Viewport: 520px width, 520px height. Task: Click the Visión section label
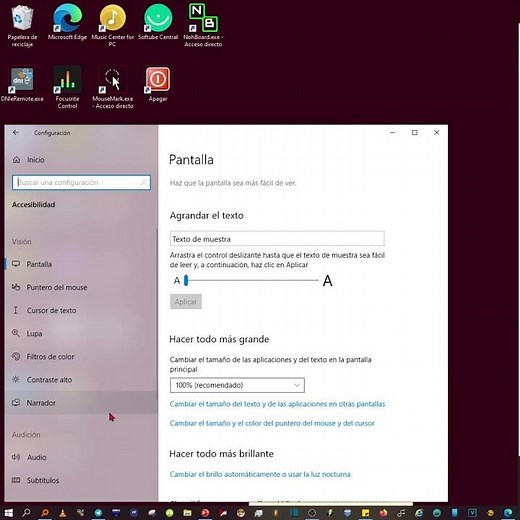[22, 241]
